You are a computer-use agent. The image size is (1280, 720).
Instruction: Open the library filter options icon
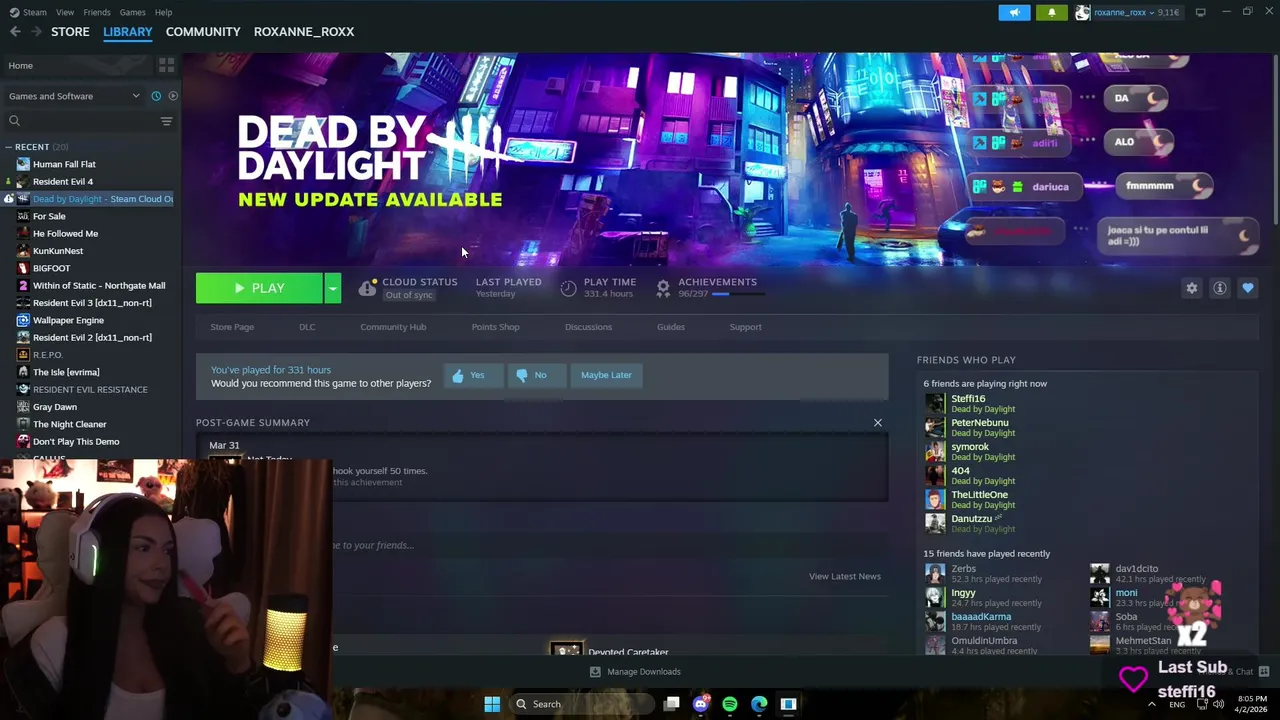pos(166,121)
